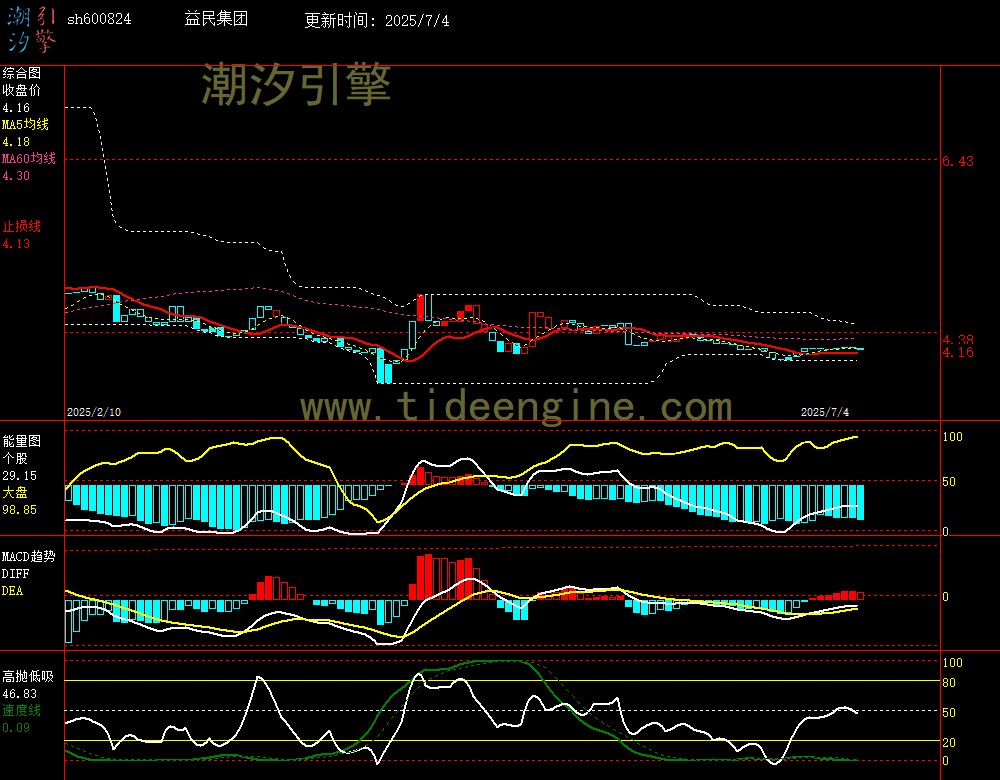The height and width of the screenshot is (780, 1000).
Task: Select the 大盘 value 98.85
Action: (20, 510)
